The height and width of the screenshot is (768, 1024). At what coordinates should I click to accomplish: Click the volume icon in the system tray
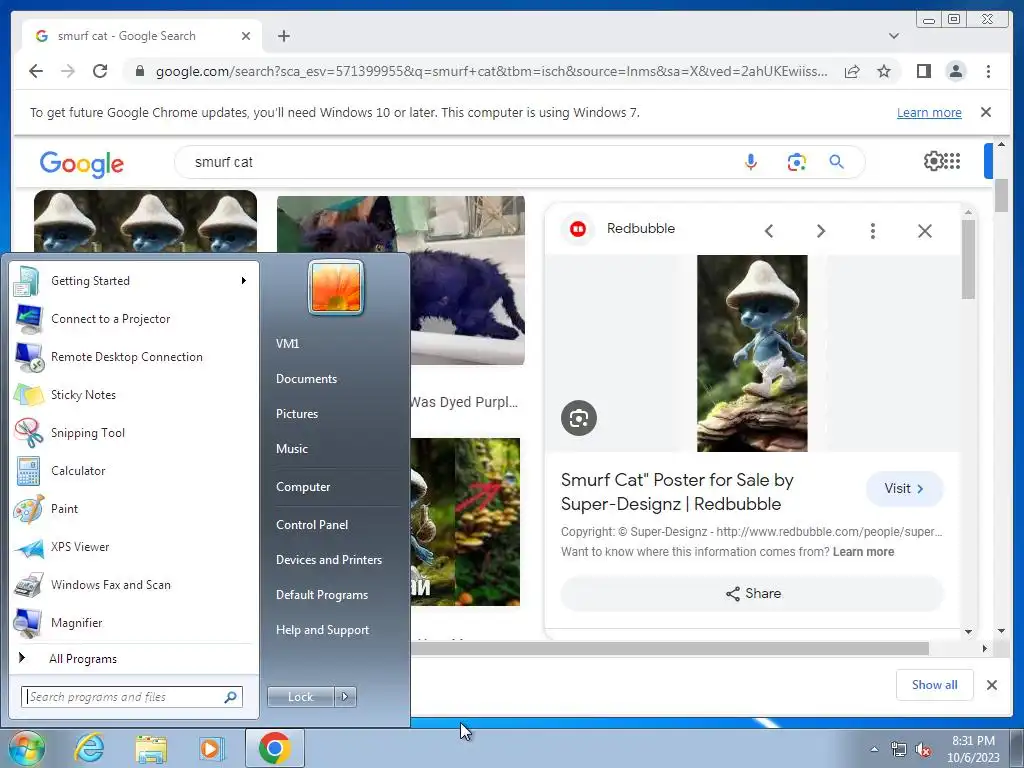pos(923,750)
